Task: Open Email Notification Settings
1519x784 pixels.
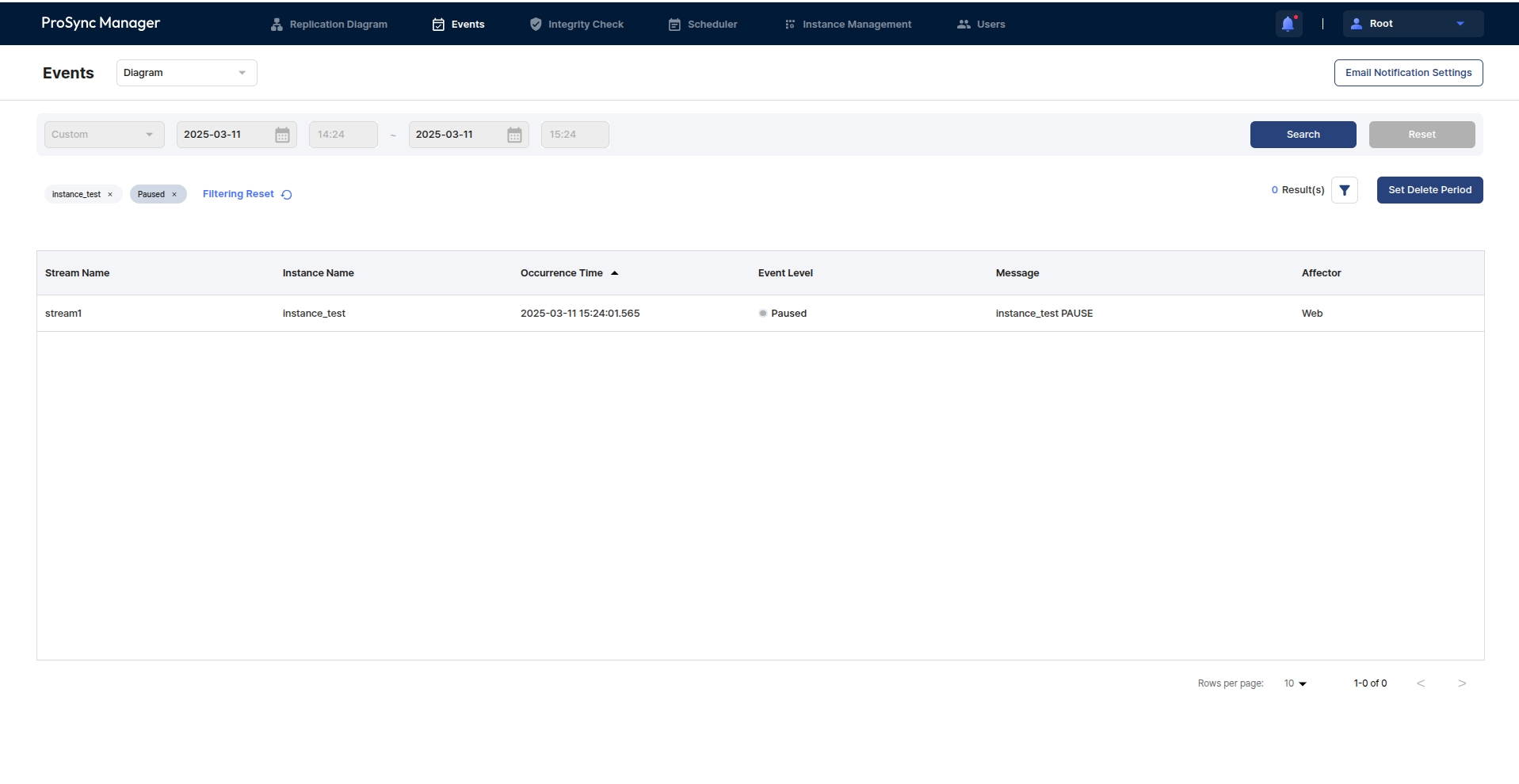Action: tap(1408, 73)
